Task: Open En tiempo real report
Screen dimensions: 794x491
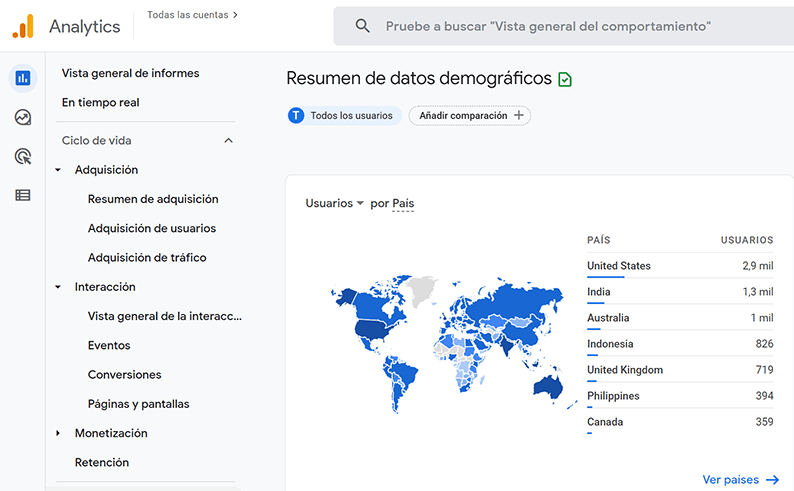Action: [100, 102]
